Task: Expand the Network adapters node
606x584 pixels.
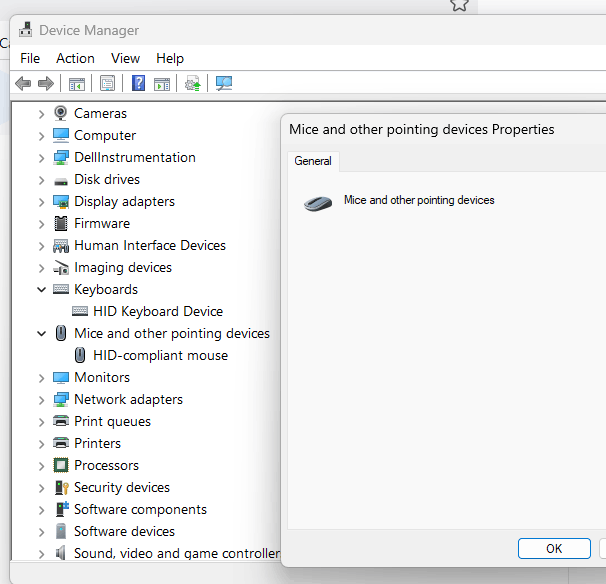Action: point(41,400)
